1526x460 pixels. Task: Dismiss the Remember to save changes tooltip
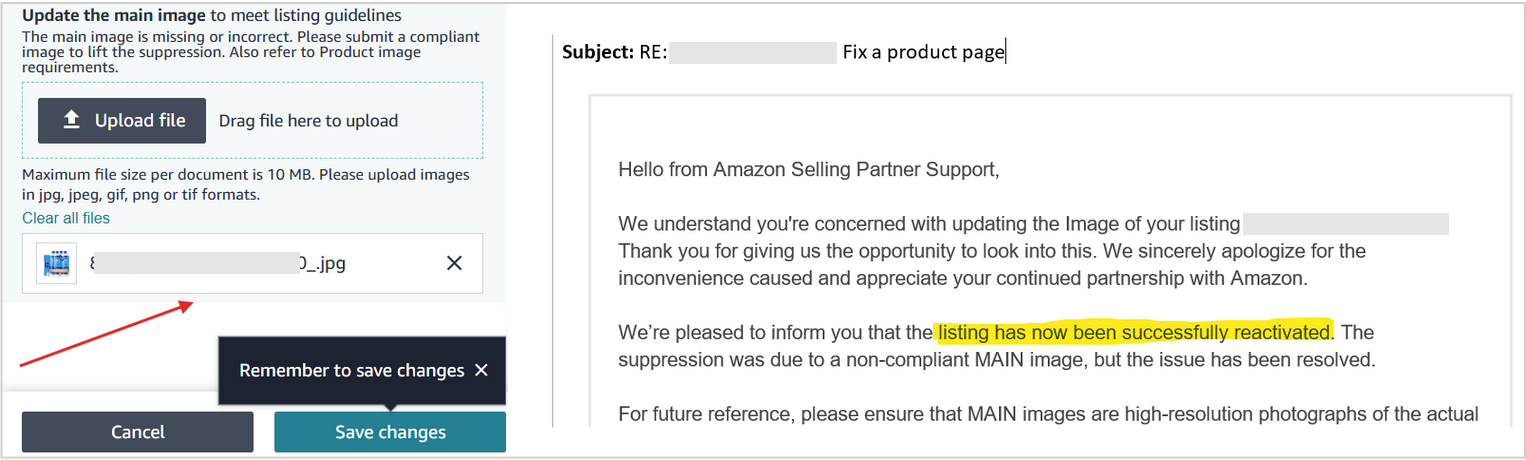[481, 370]
